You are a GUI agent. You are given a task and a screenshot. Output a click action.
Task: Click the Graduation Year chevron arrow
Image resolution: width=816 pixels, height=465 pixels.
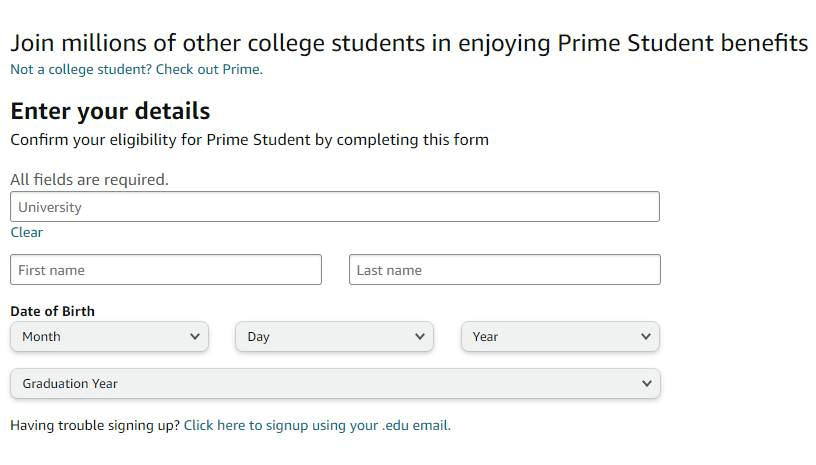click(646, 383)
